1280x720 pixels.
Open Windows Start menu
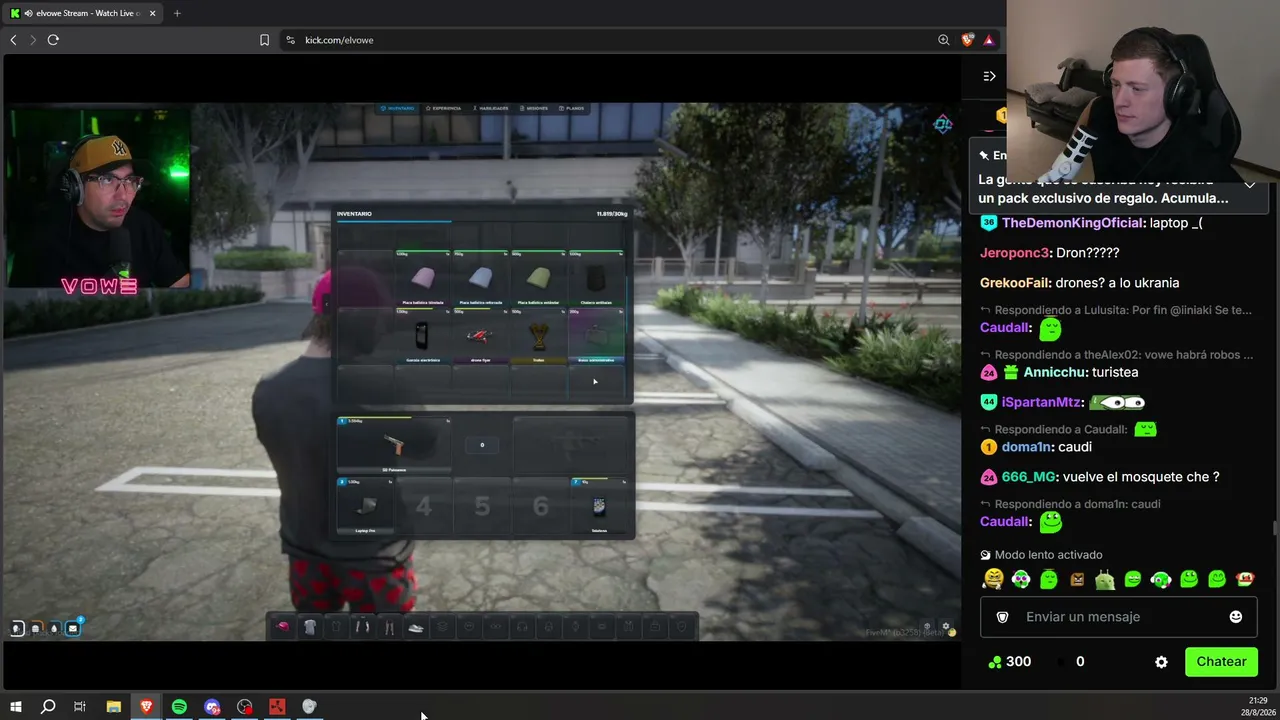15,707
